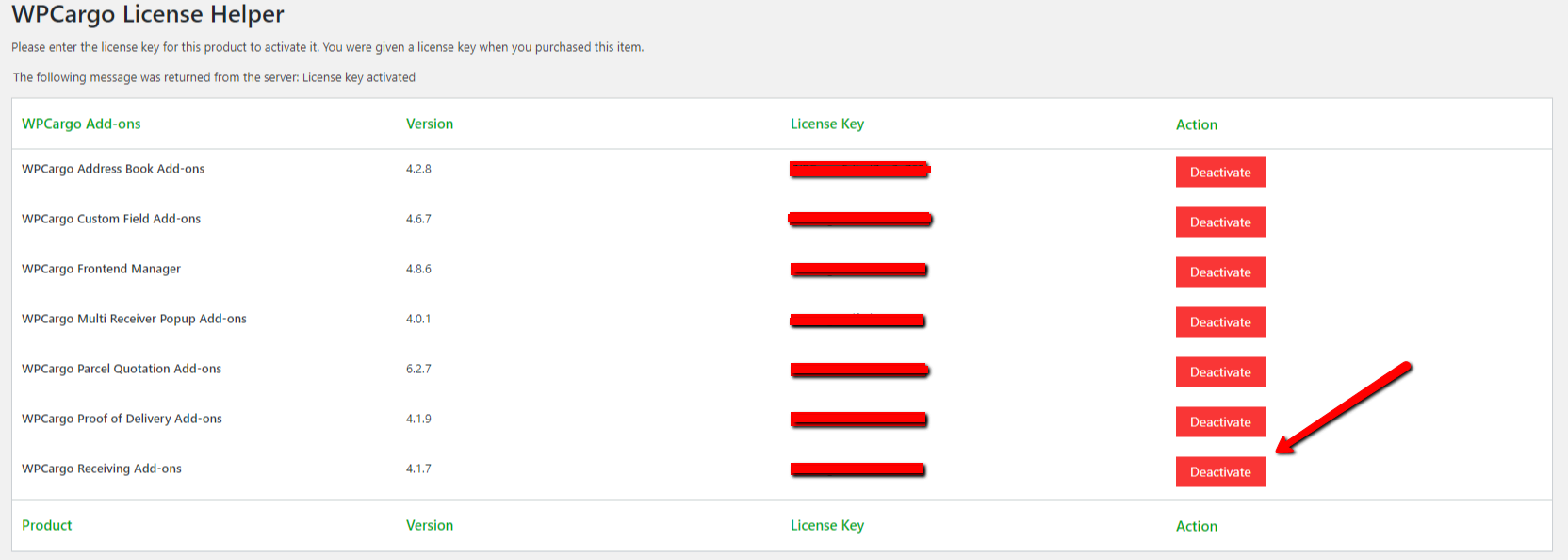Focus the Parcel Quotation license key field
The height and width of the screenshot is (560, 1568).
(x=858, y=370)
